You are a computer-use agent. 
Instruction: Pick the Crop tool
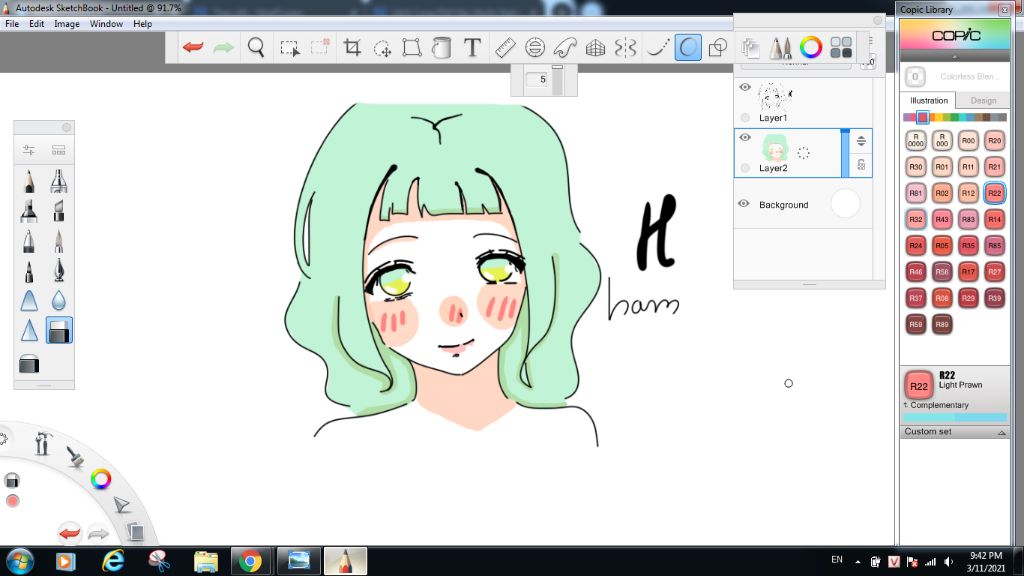tap(352, 48)
